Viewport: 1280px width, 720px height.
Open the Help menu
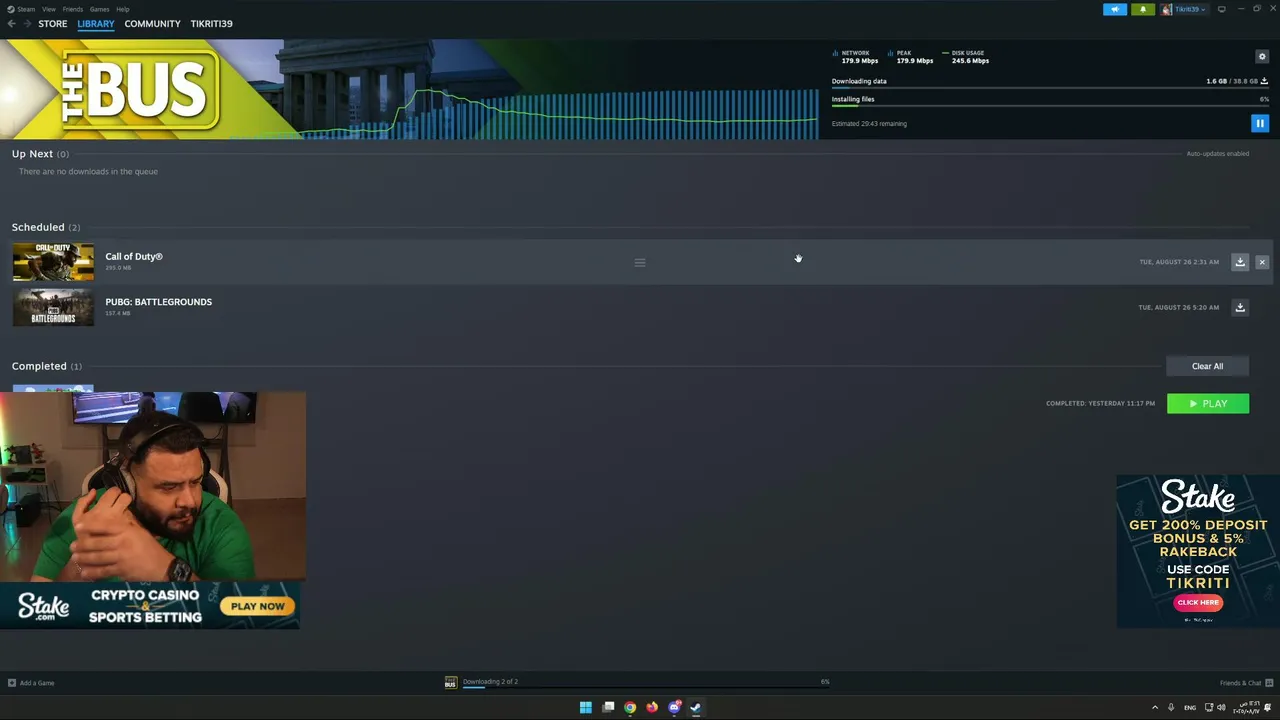point(122,9)
